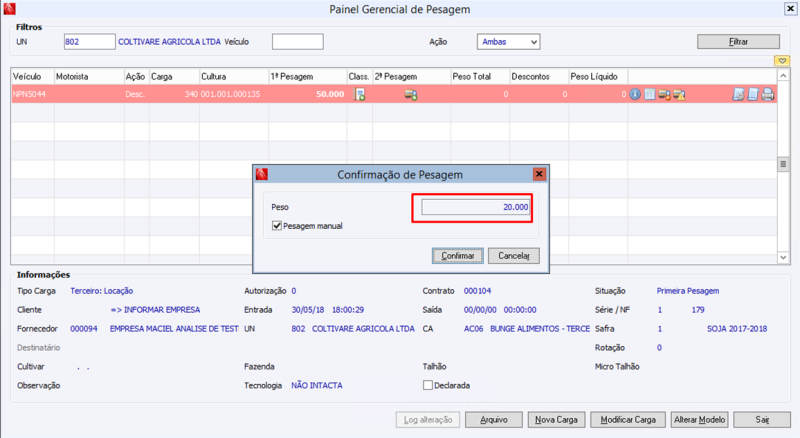
Task: Close the Confirmação de Pesagem dialog
Action: pyautogui.click(x=539, y=174)
